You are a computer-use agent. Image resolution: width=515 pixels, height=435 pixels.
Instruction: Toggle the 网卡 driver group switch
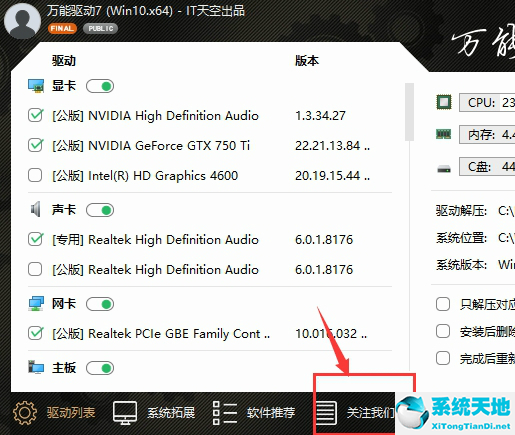click(100, 304)
